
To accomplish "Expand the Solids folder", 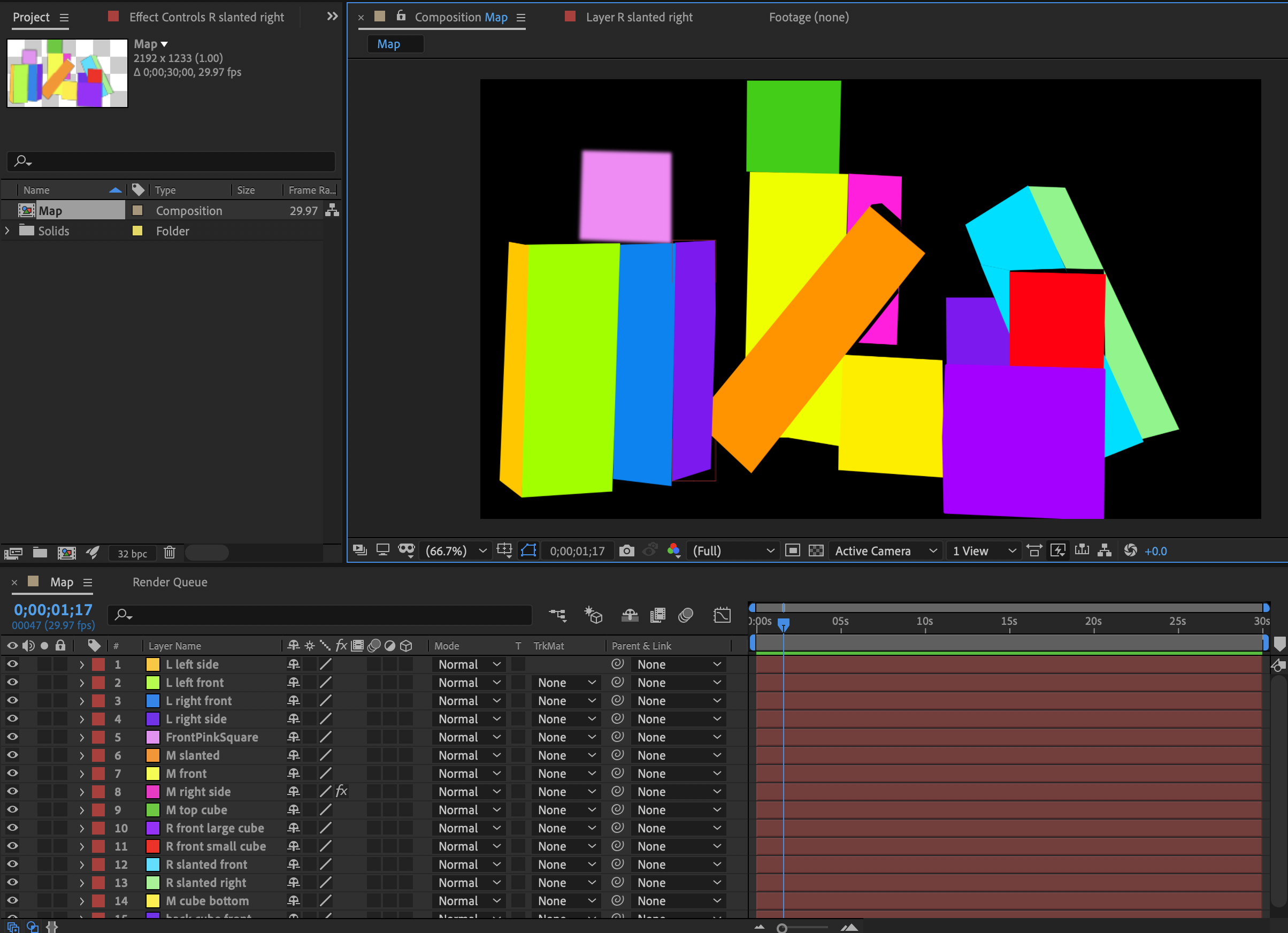I will 7,231.
